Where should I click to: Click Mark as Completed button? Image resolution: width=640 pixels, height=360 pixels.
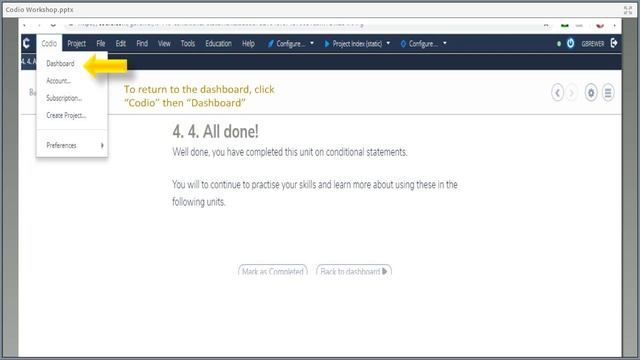coord(273,271)
